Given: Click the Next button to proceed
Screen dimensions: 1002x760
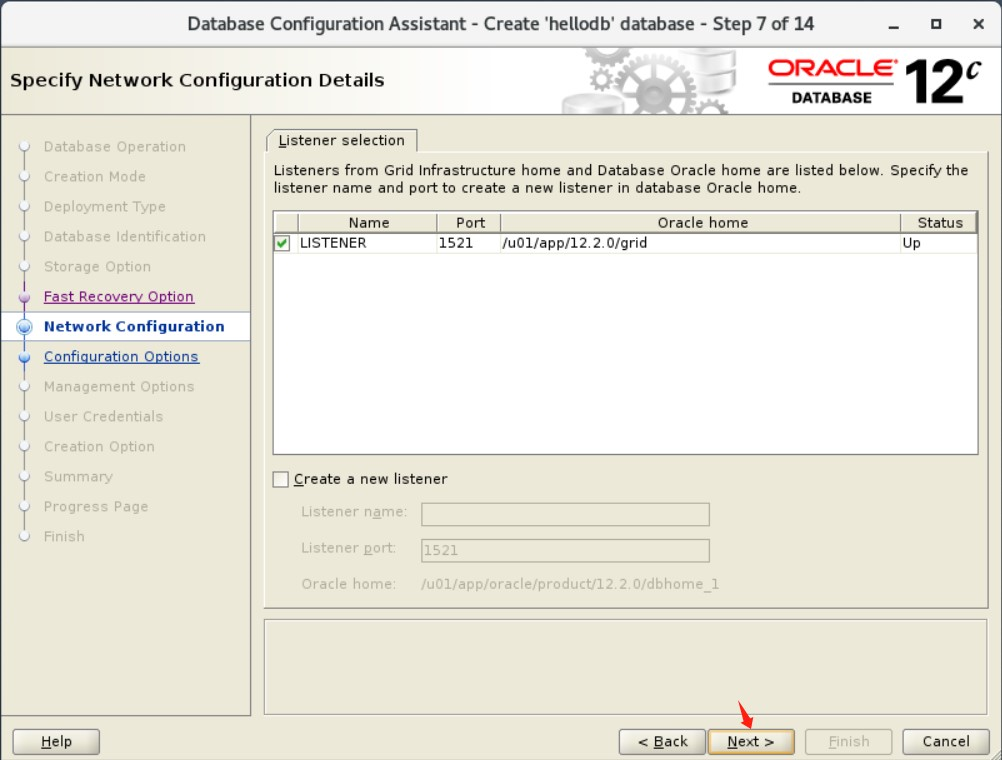Looking at the screenshot, I should (751, 741).
